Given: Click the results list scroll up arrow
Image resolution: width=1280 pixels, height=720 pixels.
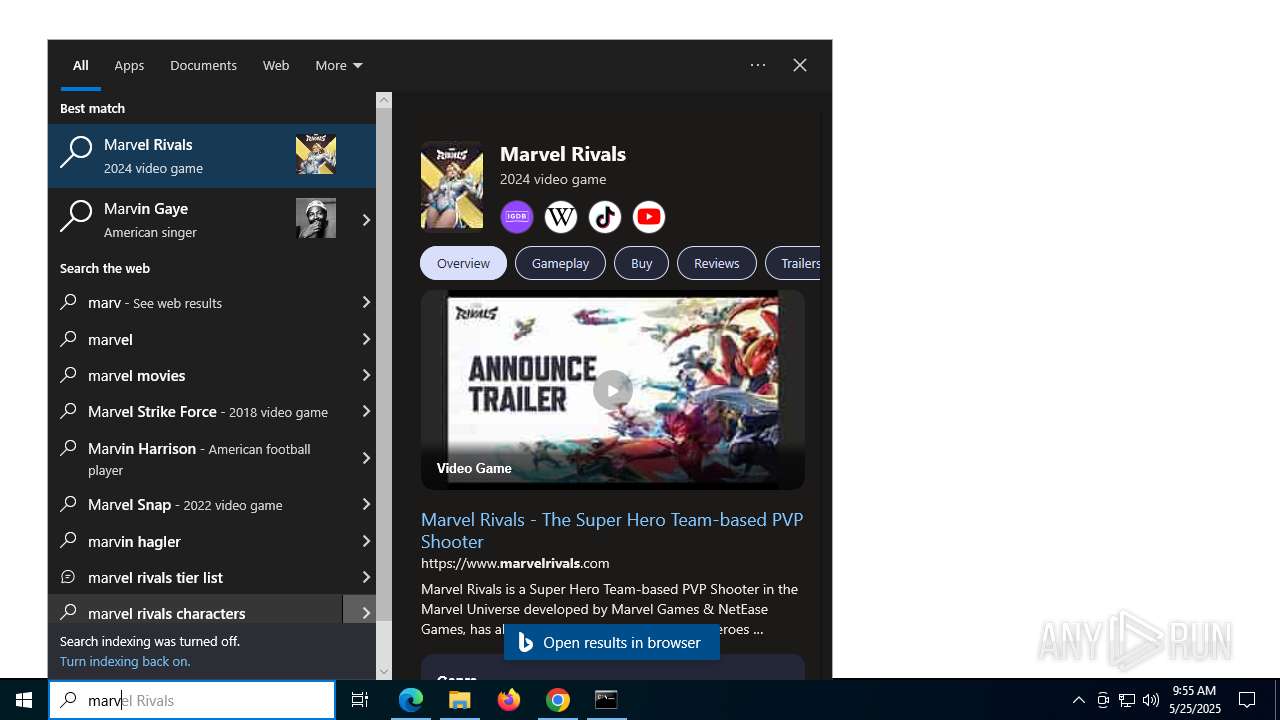Looking at the screenshot, I should pos(384,100).
